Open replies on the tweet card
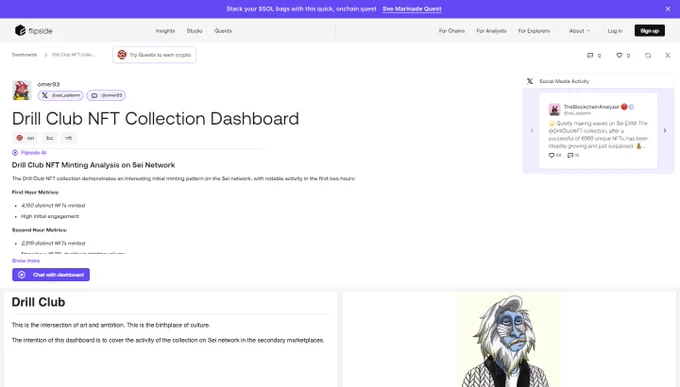The image size is (680, 387). point(570,155)
